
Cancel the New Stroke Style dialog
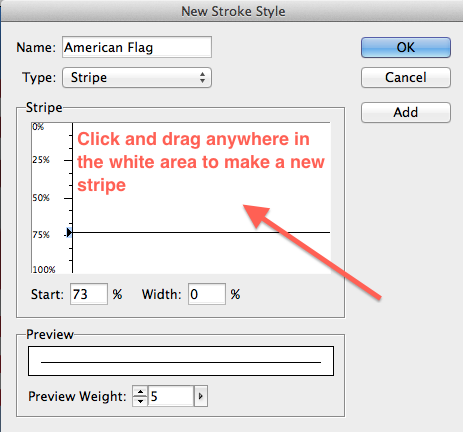click(x=406, y=78)
